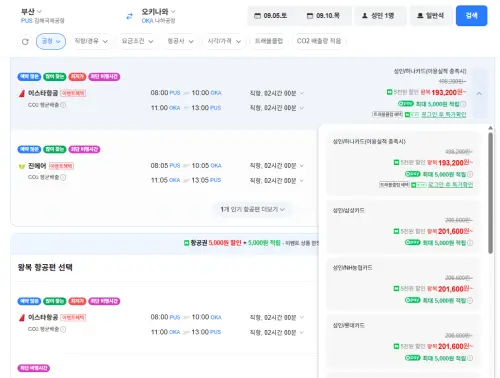Select the 삼성카드 201,600원 fare option
Viewport: 500px width, 378px height.
[403, 227]
